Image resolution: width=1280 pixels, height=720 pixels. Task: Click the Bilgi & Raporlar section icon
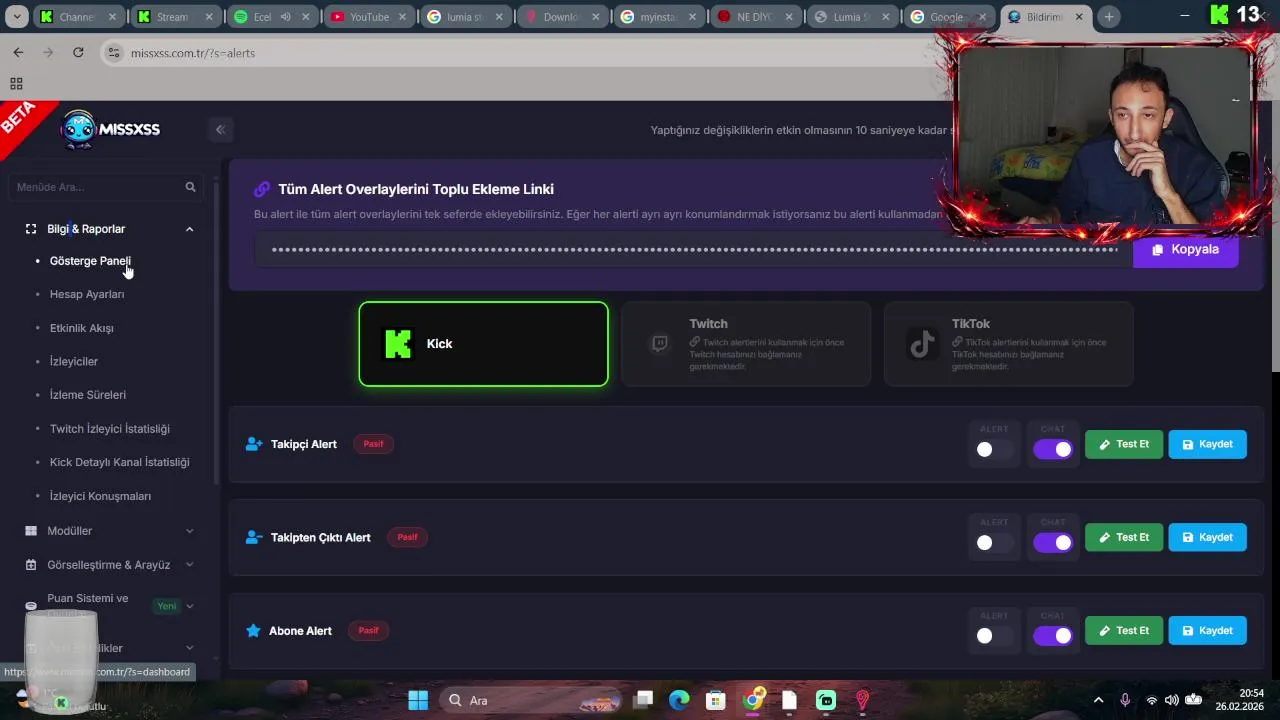[31, 229]
